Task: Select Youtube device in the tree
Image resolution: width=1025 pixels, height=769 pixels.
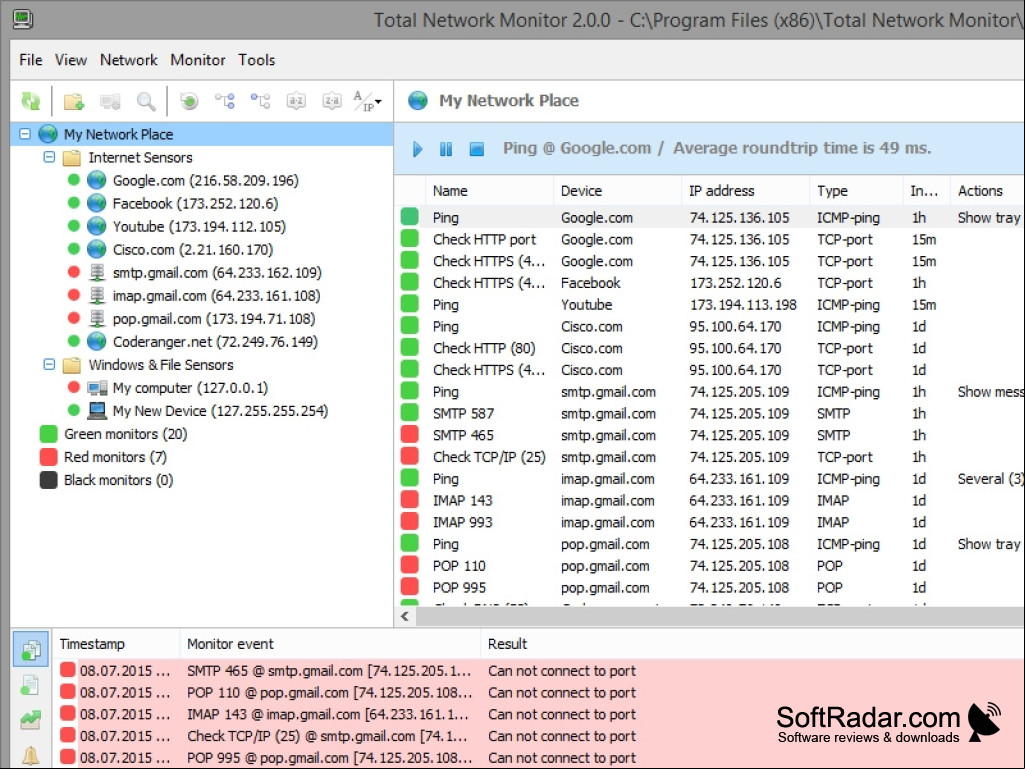Action: point(199,226)
